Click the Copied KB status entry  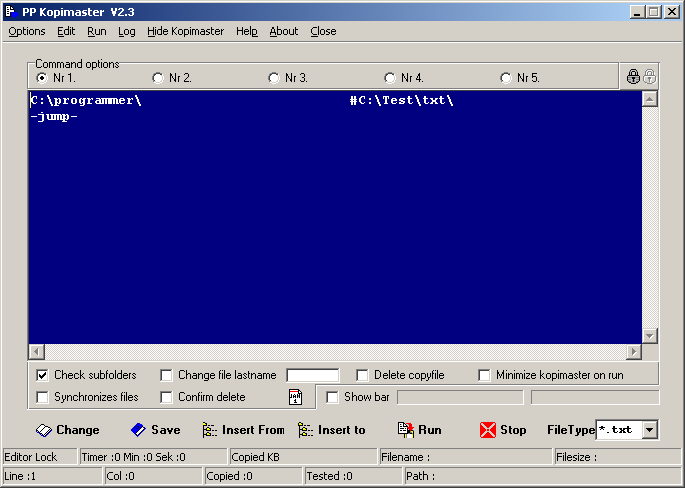[x=303, y=457]
